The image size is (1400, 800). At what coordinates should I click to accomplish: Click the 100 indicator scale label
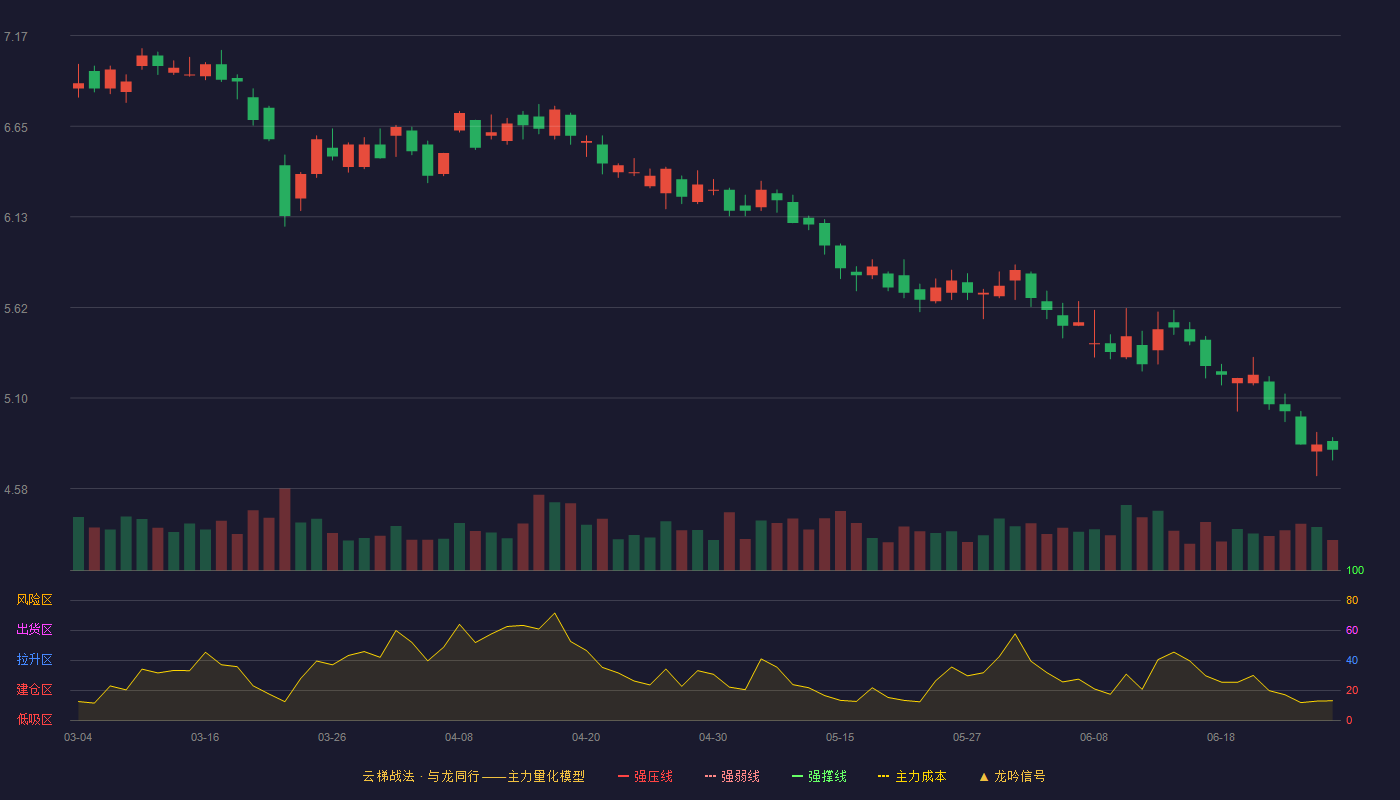pyautogui.click(x=1355, y=571)
